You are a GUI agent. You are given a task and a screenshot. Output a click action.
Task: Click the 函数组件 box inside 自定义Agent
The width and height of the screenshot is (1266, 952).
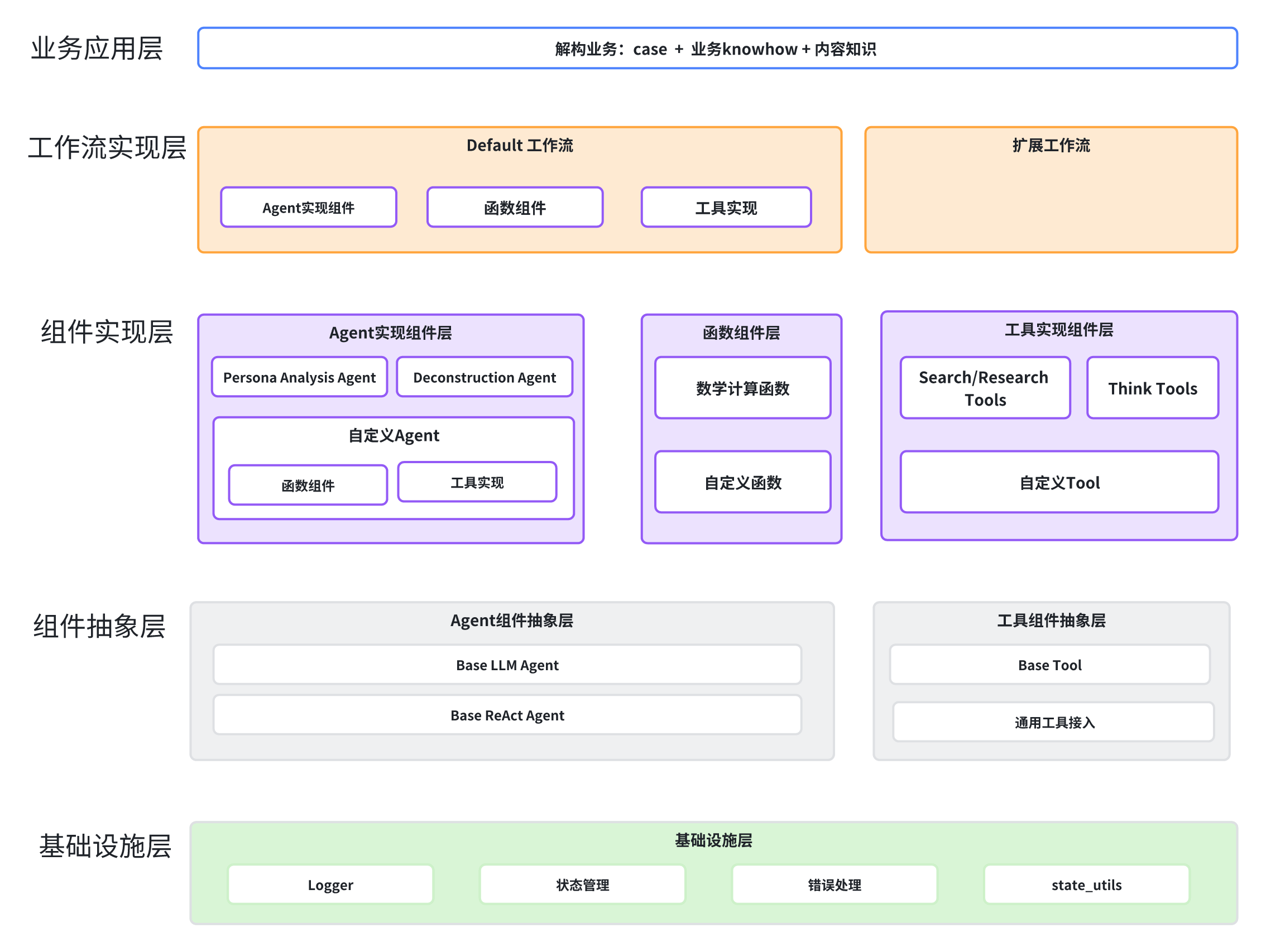(x=308, y=485)
